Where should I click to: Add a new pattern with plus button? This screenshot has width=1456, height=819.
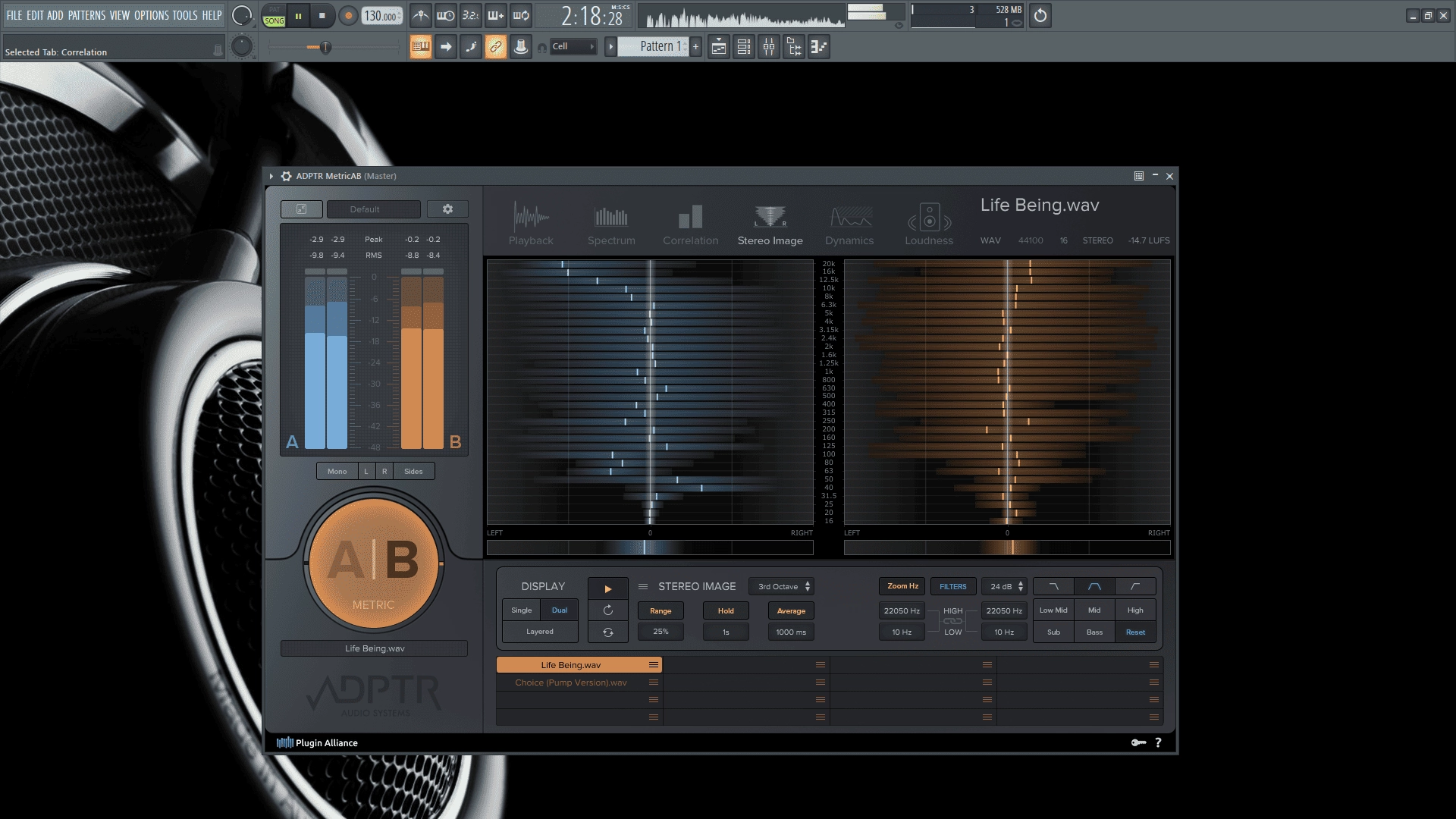(x=695, y=46)
